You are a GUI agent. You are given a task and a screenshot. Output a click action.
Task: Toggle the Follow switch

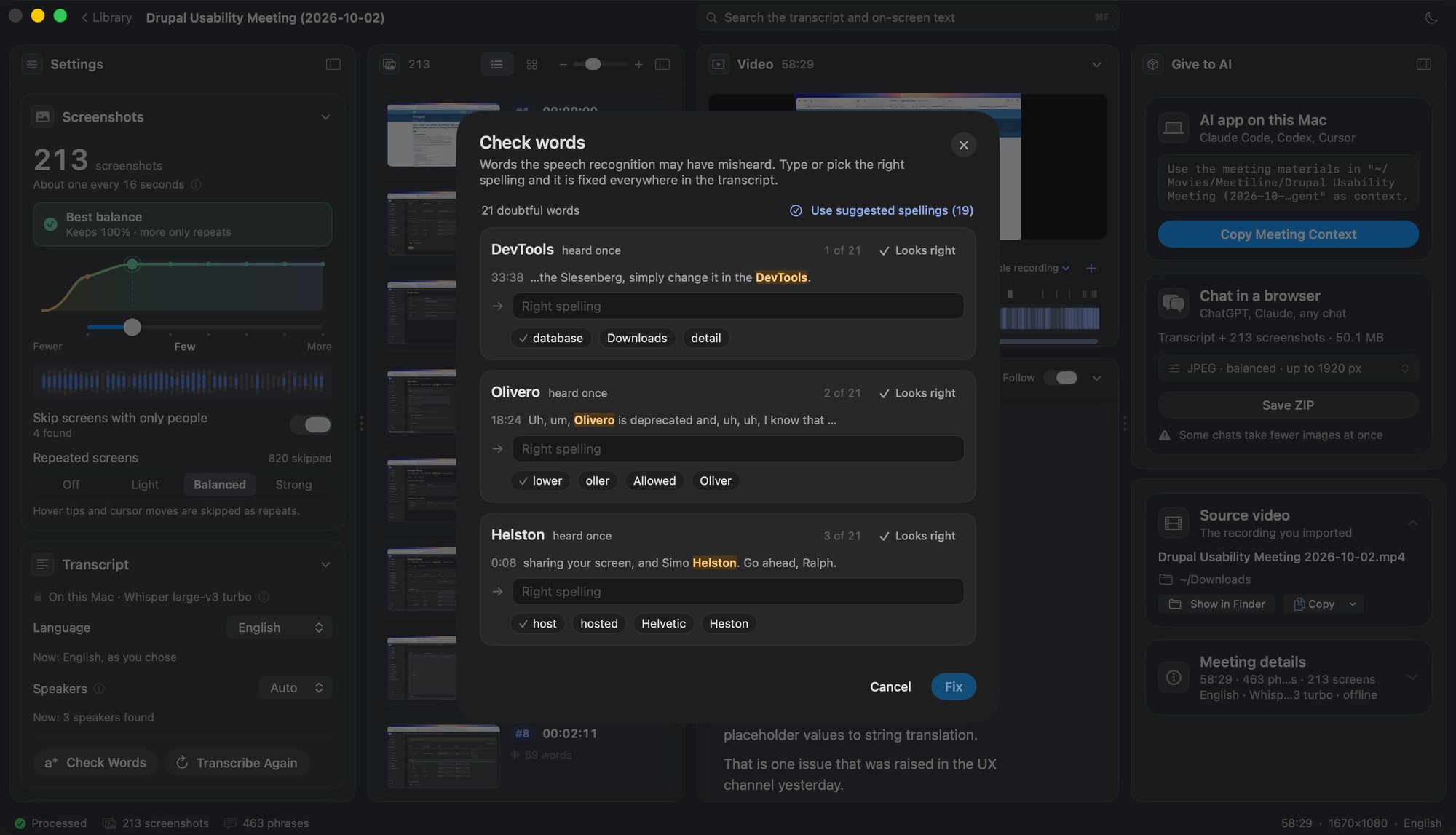(1061, 377)
